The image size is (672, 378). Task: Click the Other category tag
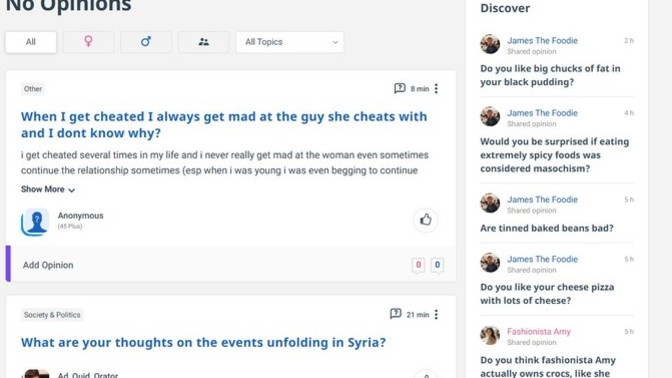point(33,89)
